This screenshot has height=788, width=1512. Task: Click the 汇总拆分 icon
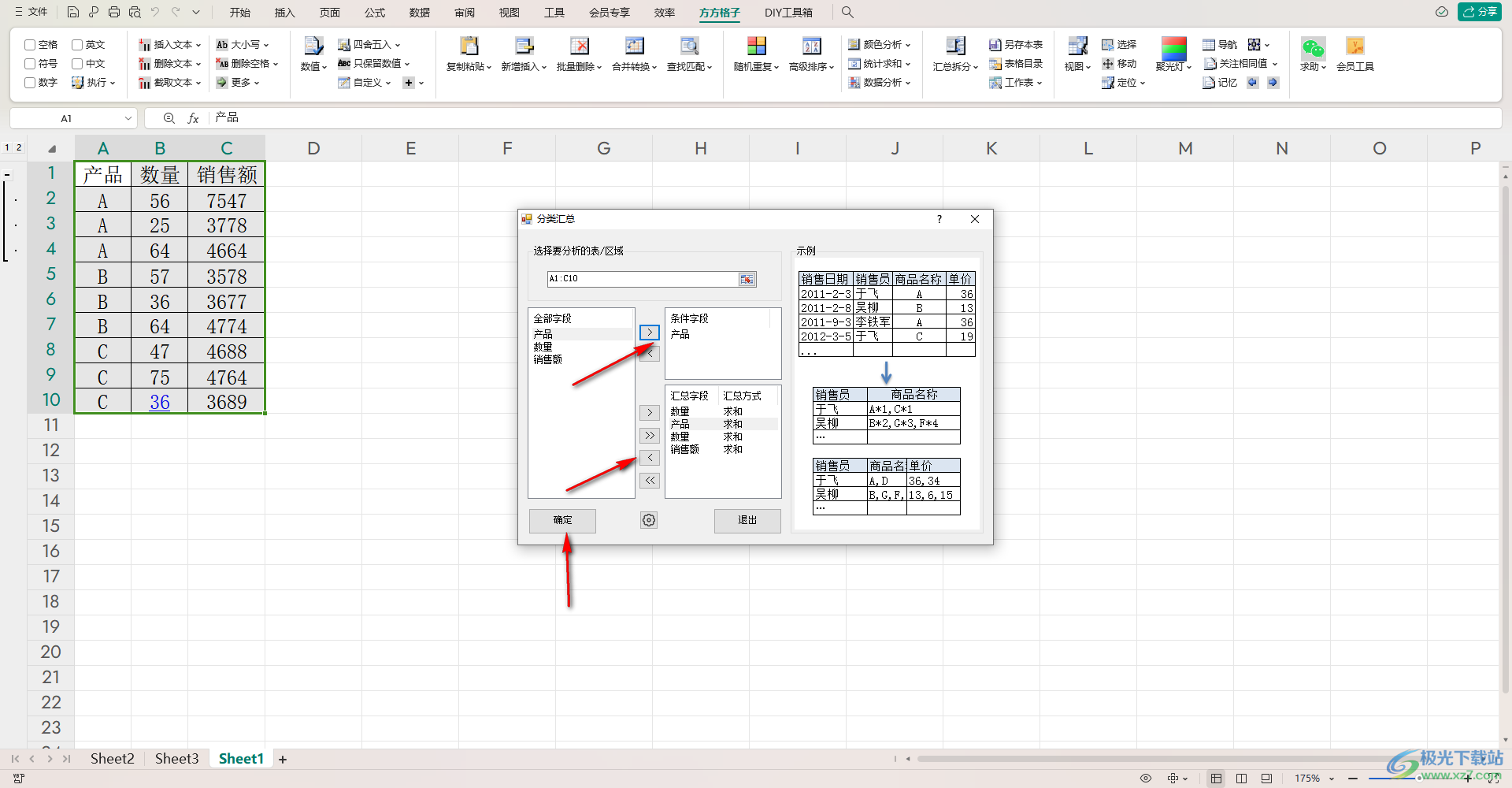955,46
